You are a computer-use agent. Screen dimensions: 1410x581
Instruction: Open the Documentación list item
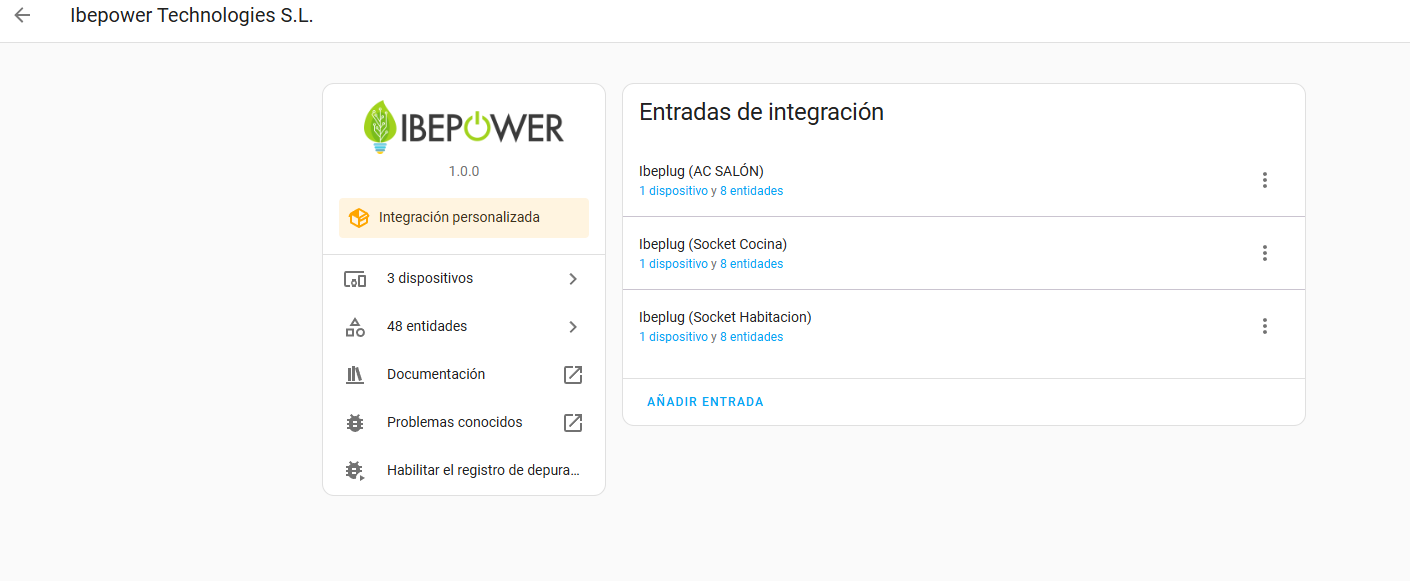pos(464,375)
